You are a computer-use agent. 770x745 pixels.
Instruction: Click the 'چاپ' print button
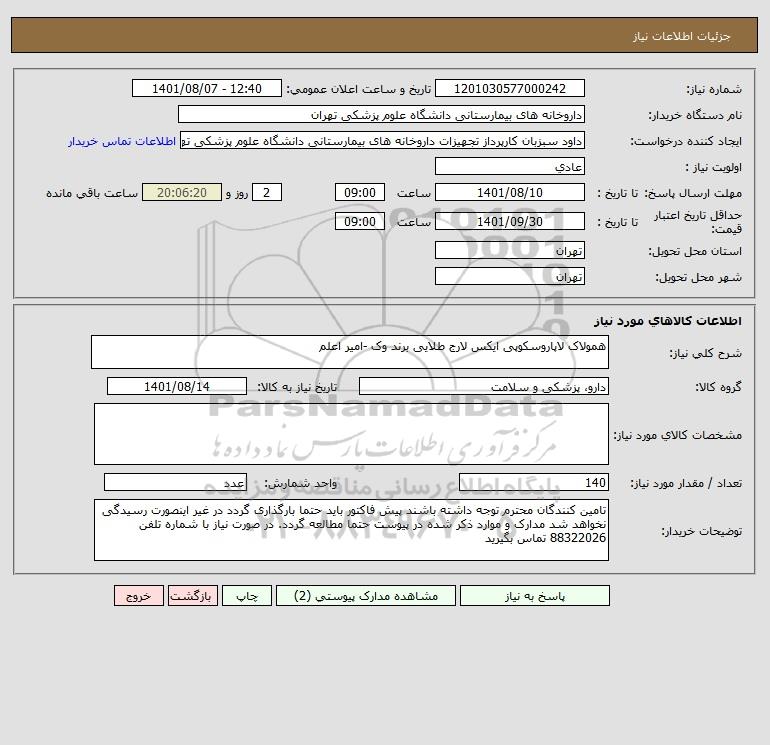tap(247, 596)
